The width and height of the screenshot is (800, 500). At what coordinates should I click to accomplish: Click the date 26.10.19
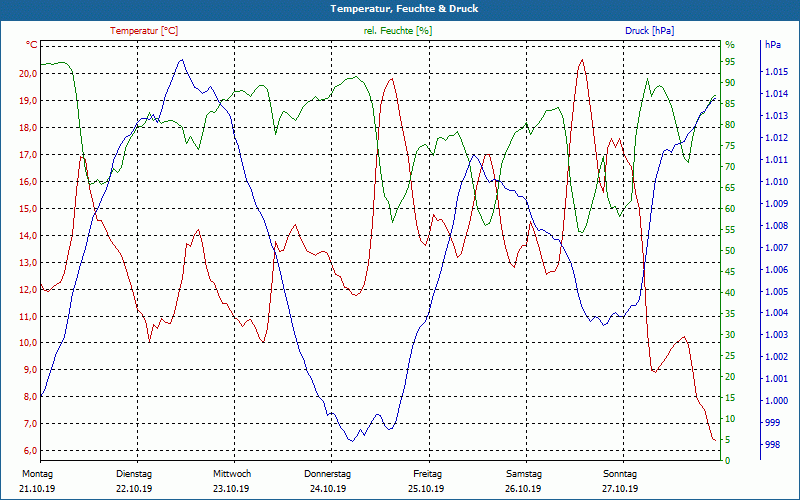(523, 489)
